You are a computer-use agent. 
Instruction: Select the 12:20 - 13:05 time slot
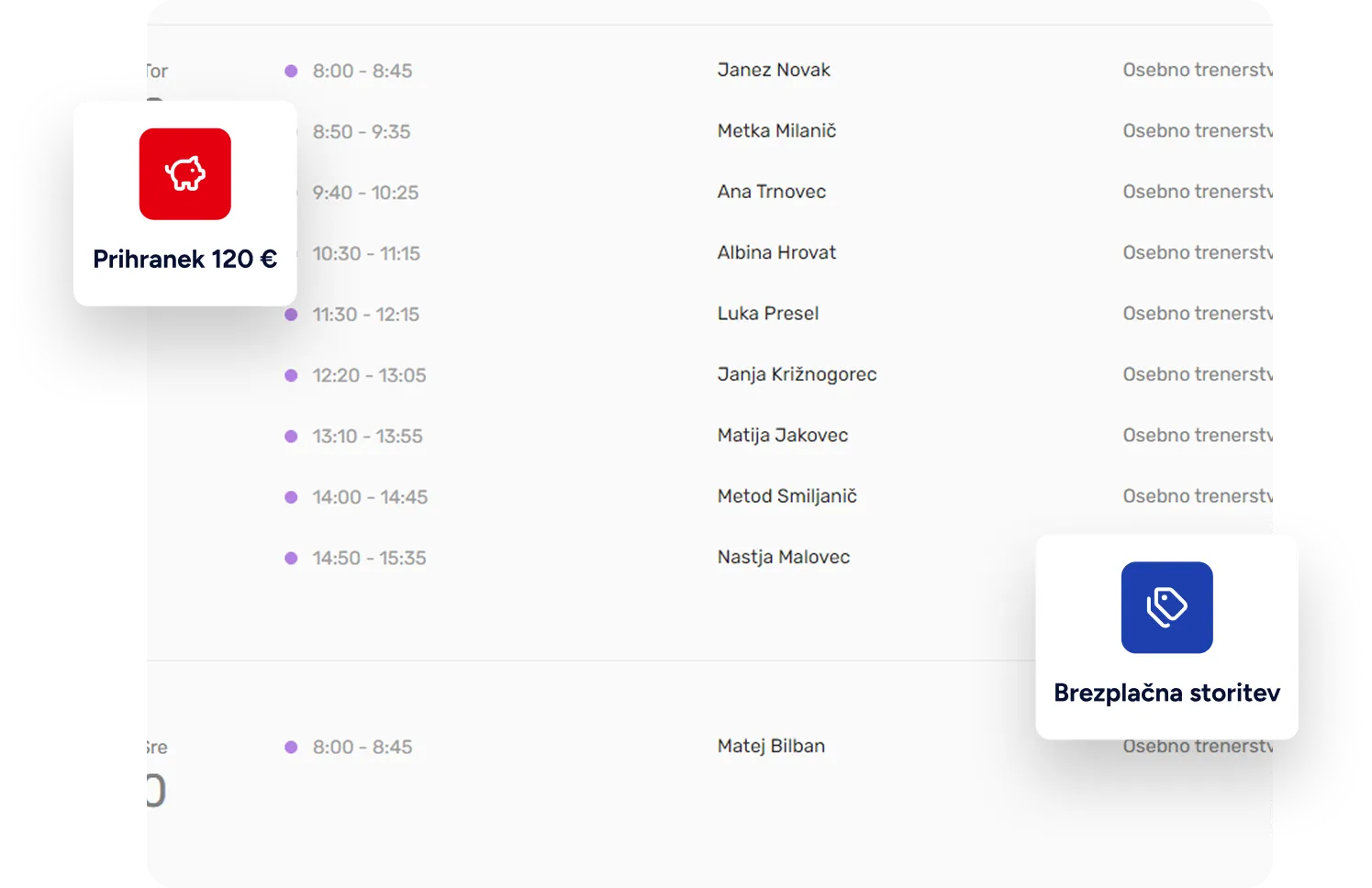369,375
